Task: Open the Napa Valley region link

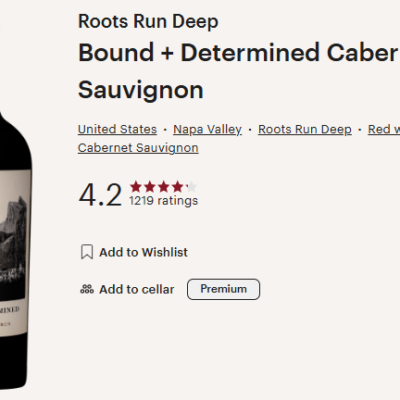Action: 207,129
